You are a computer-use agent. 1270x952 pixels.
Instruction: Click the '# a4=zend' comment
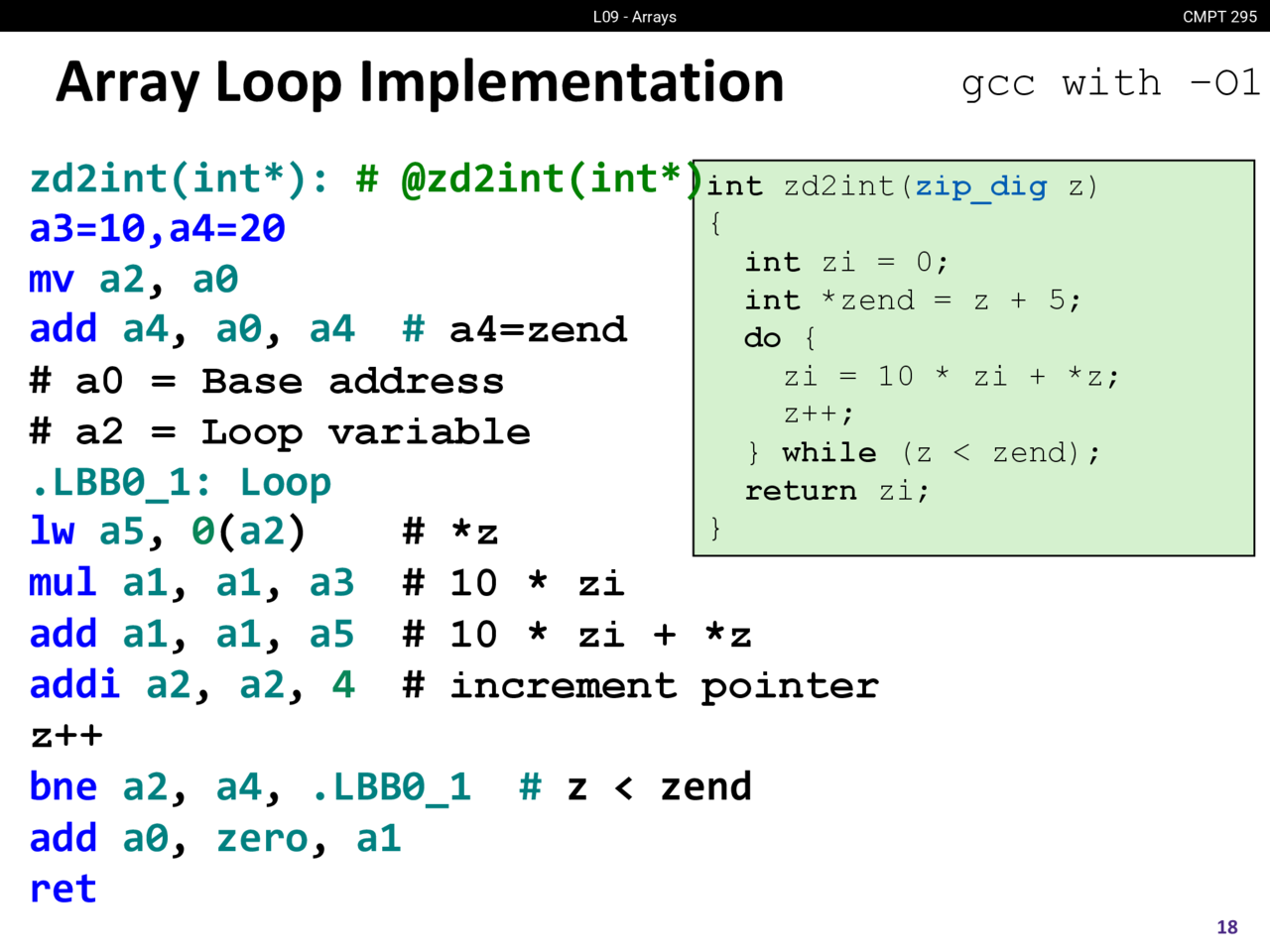(x=515, y=330)
